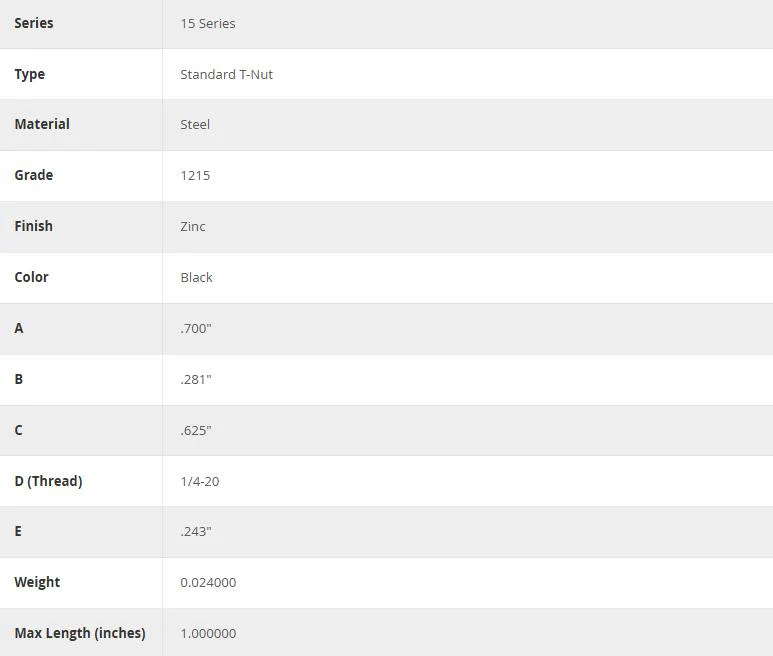Click the 'Standard T-Nut' type value

point(226,74)
